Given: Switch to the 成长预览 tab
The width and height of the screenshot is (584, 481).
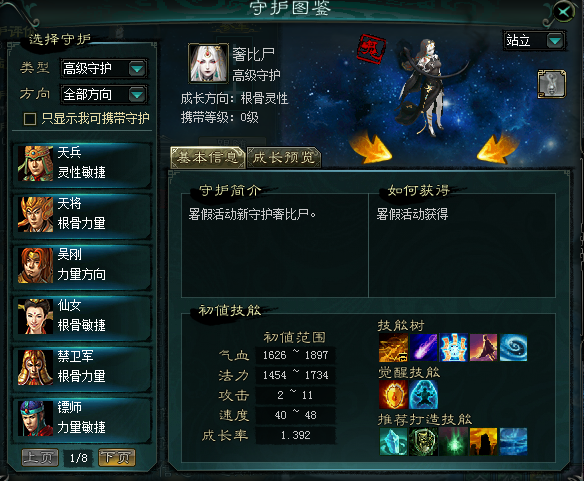Looking at the screenshot, I should pos(283,158).
